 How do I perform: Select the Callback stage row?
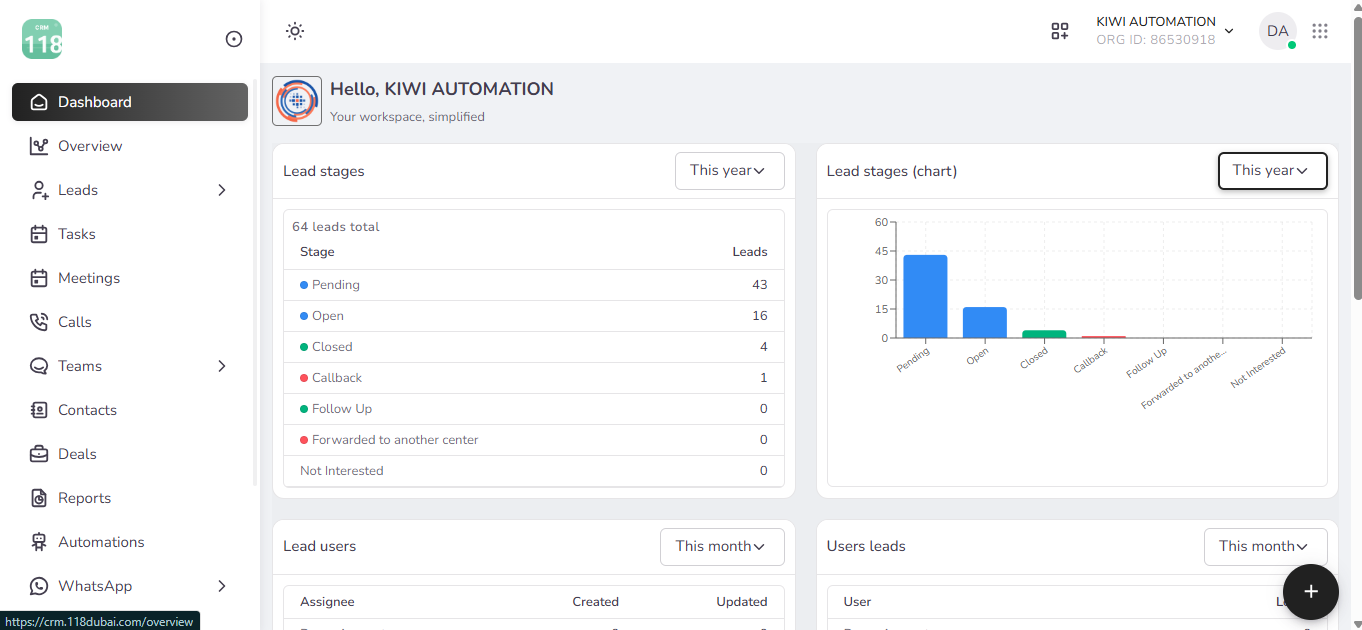(534, 378)
